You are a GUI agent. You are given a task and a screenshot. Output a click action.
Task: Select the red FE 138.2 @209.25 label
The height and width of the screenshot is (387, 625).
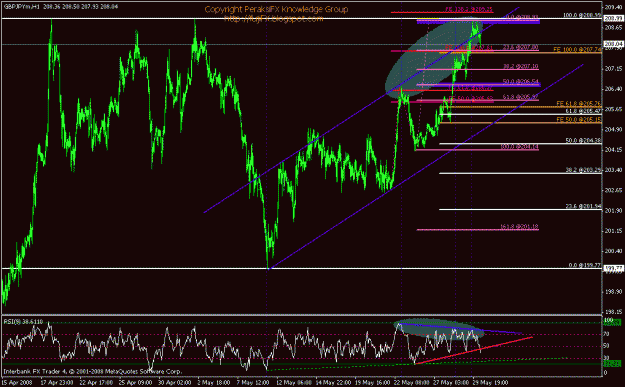(x=469, y=9)
